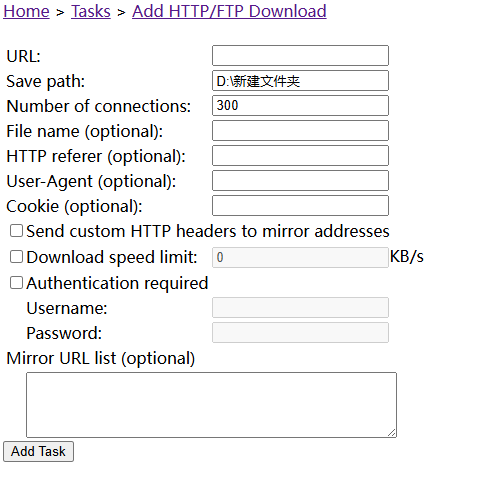Click the File name optional field
490x483 pixels.
point(300,131)
